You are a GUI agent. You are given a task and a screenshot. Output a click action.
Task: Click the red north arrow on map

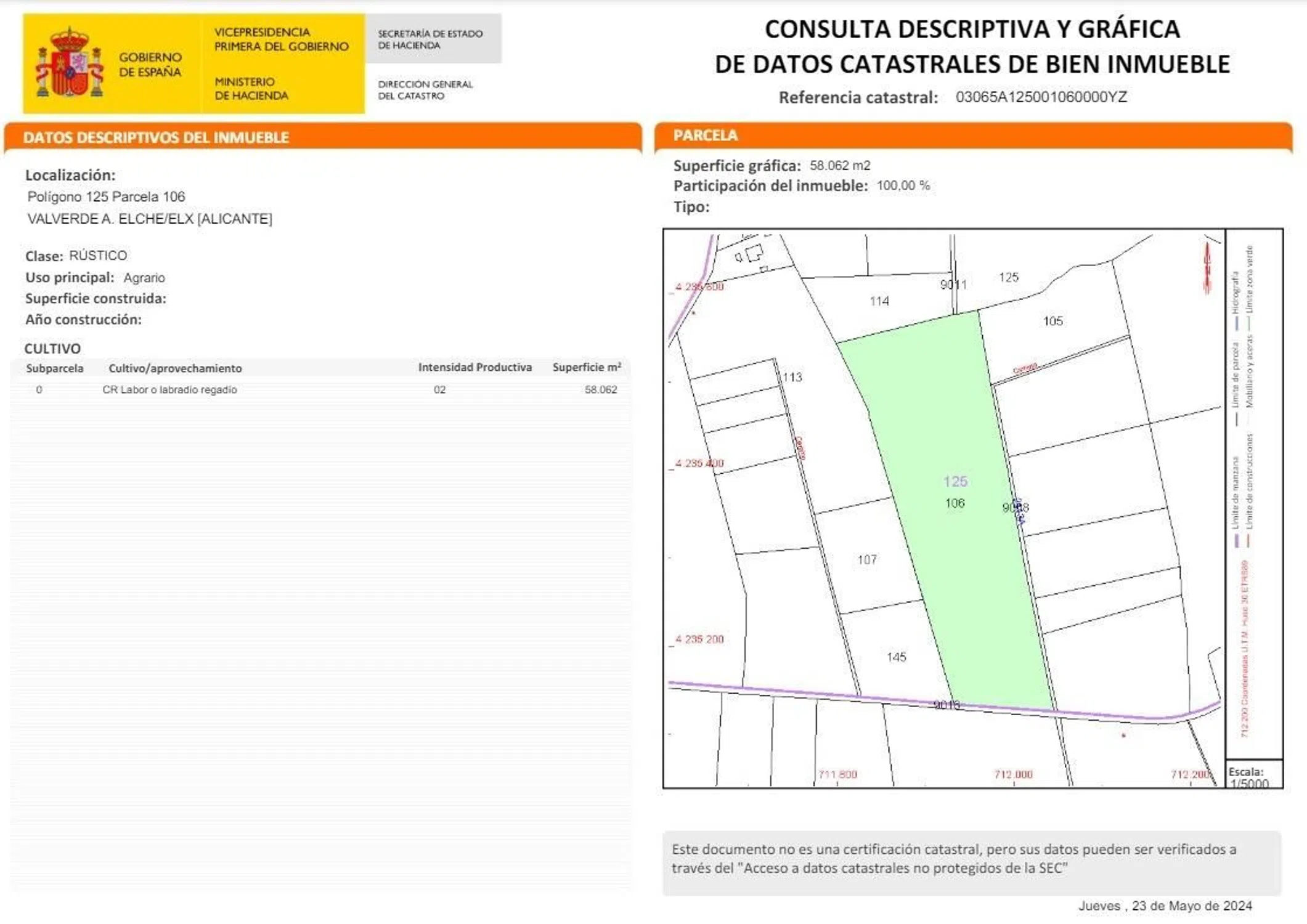[x=1207, y=269]
